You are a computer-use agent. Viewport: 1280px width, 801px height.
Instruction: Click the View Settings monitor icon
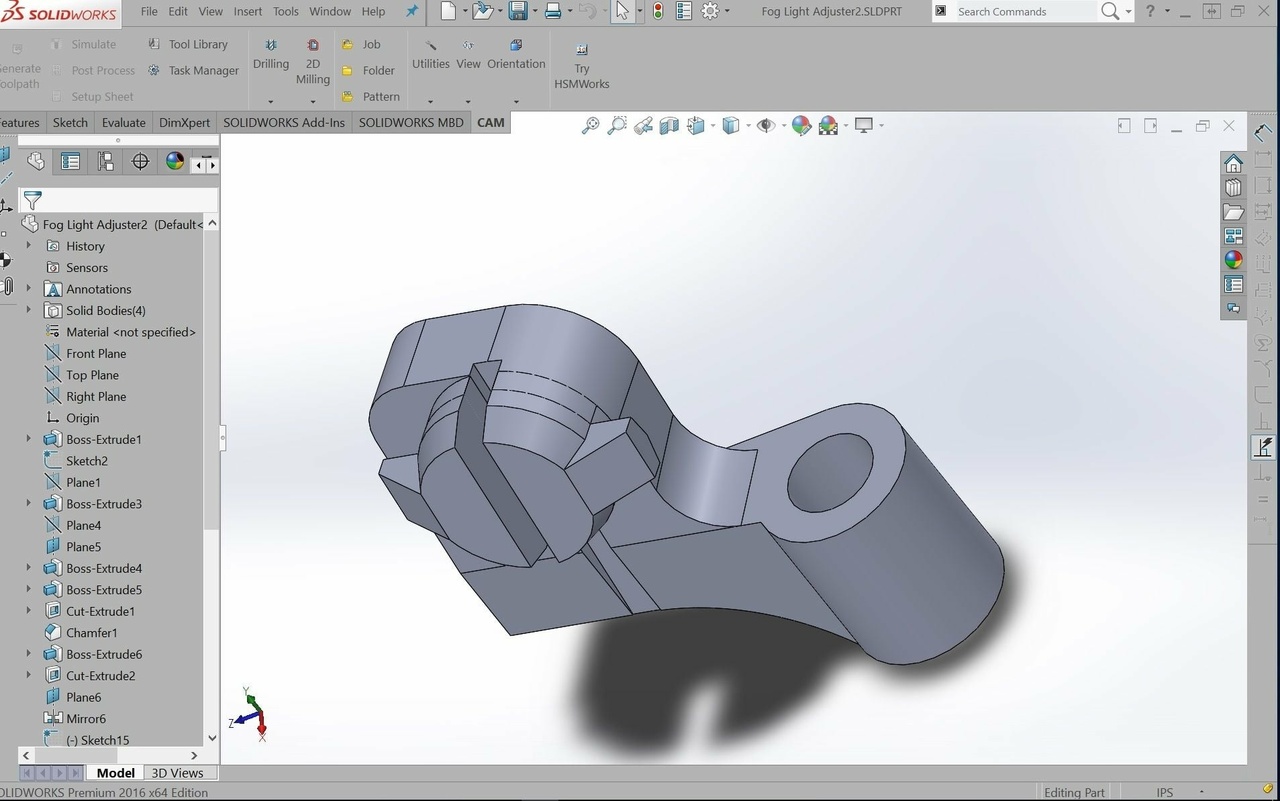(864, 125)
